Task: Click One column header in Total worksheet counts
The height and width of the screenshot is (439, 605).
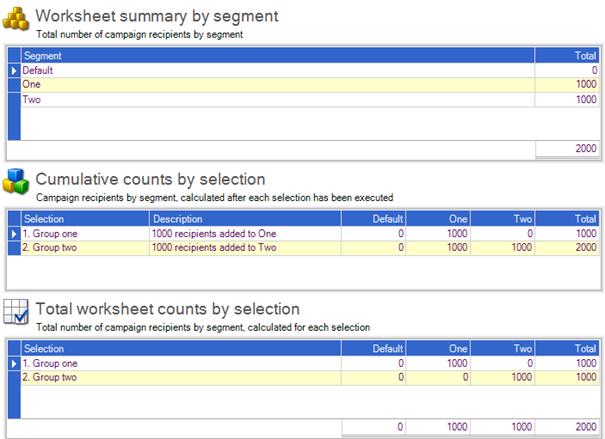Action: (x=438, y=348)
